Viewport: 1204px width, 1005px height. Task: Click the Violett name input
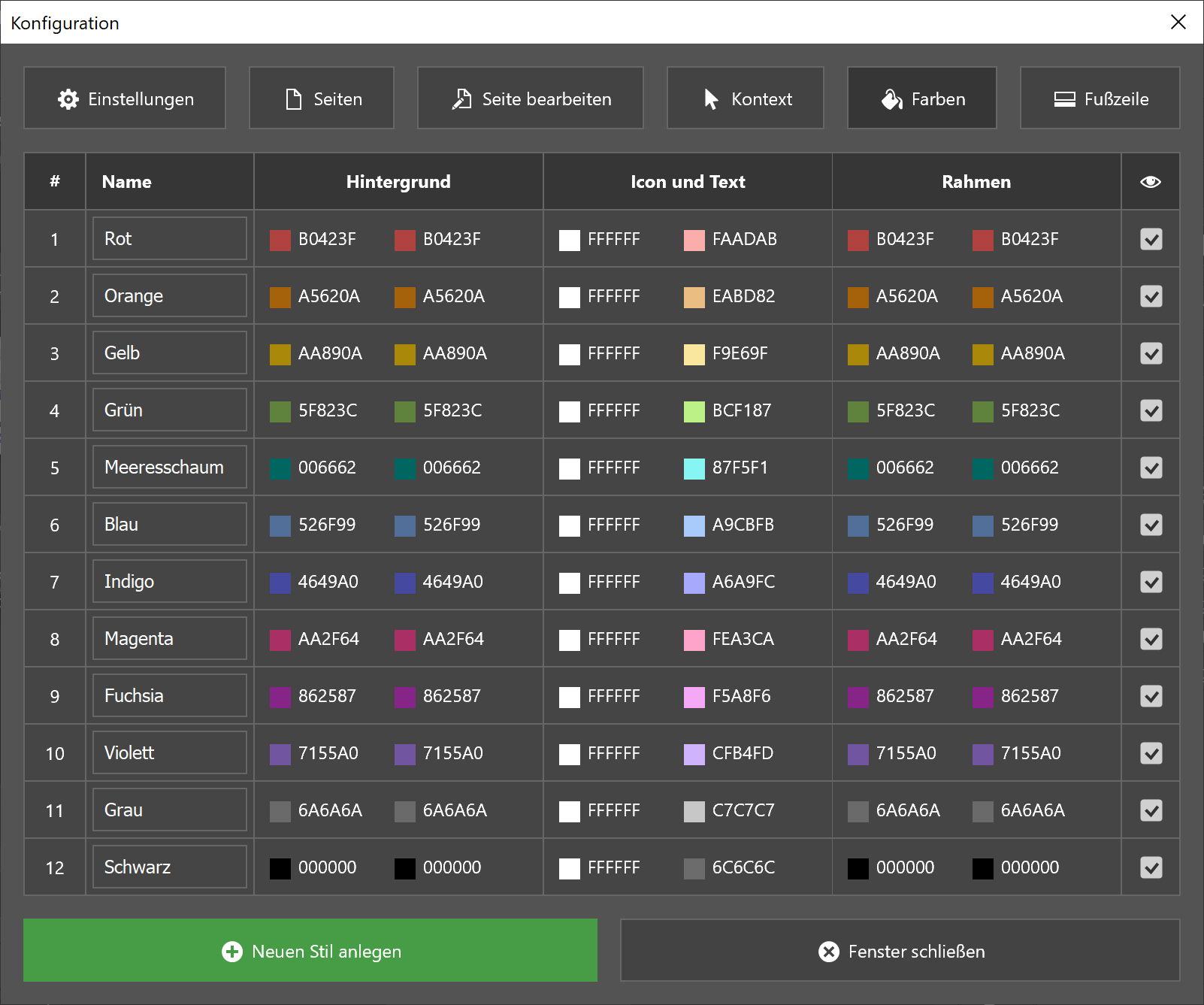[170, 752]
